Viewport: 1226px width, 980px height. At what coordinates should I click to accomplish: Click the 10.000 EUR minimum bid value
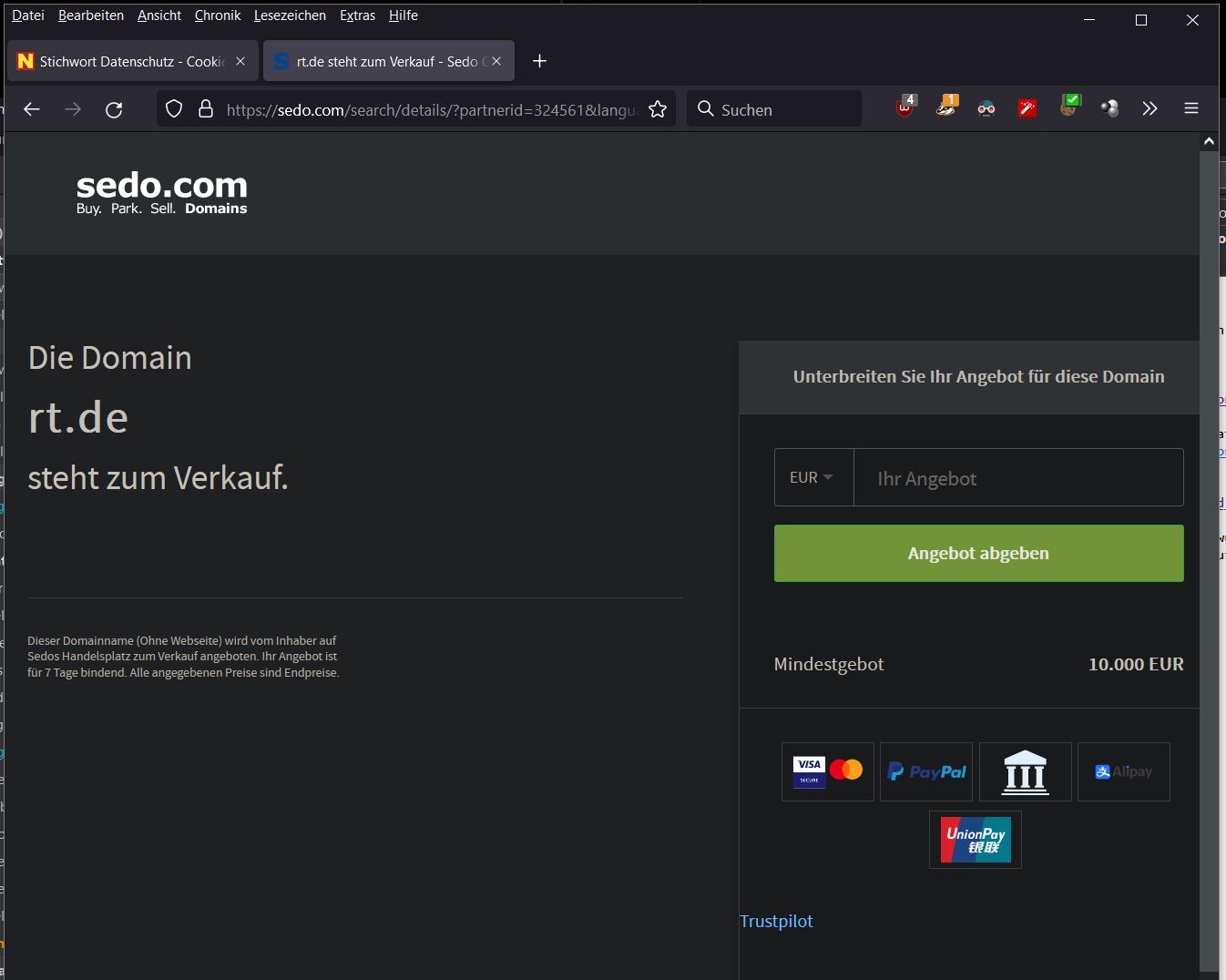1136,664
